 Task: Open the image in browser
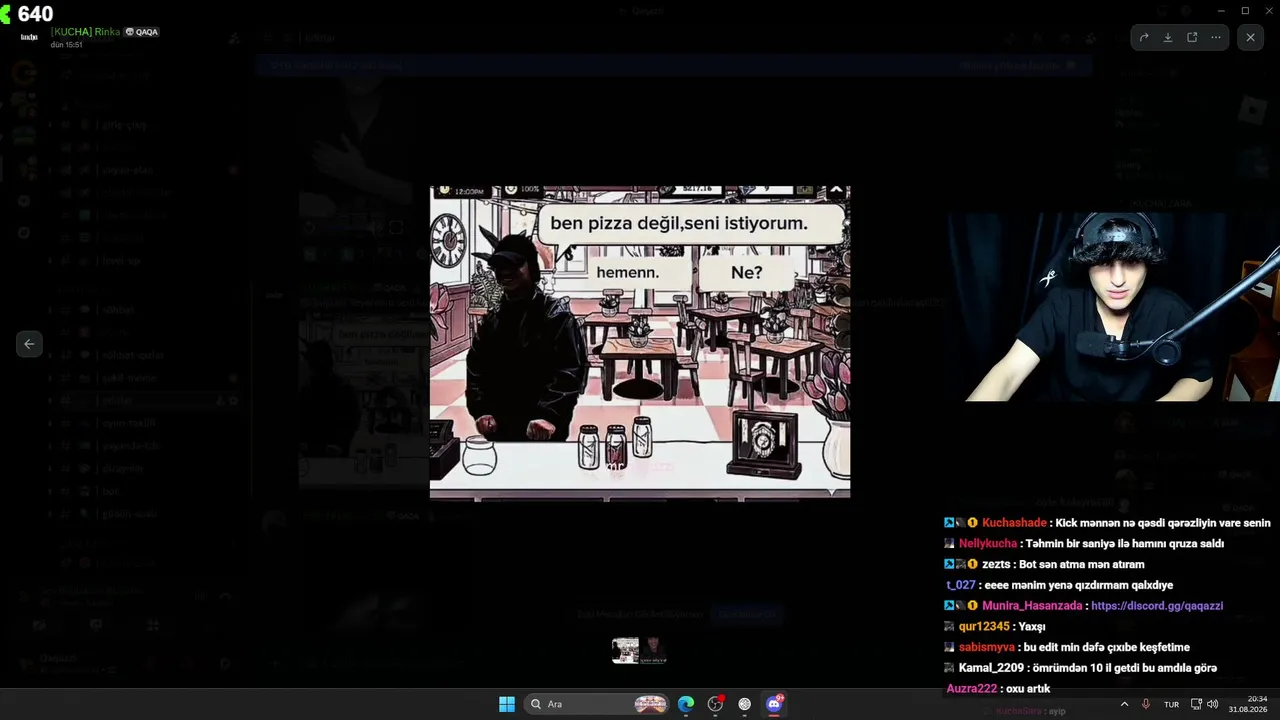click(x=1192, y=38)
